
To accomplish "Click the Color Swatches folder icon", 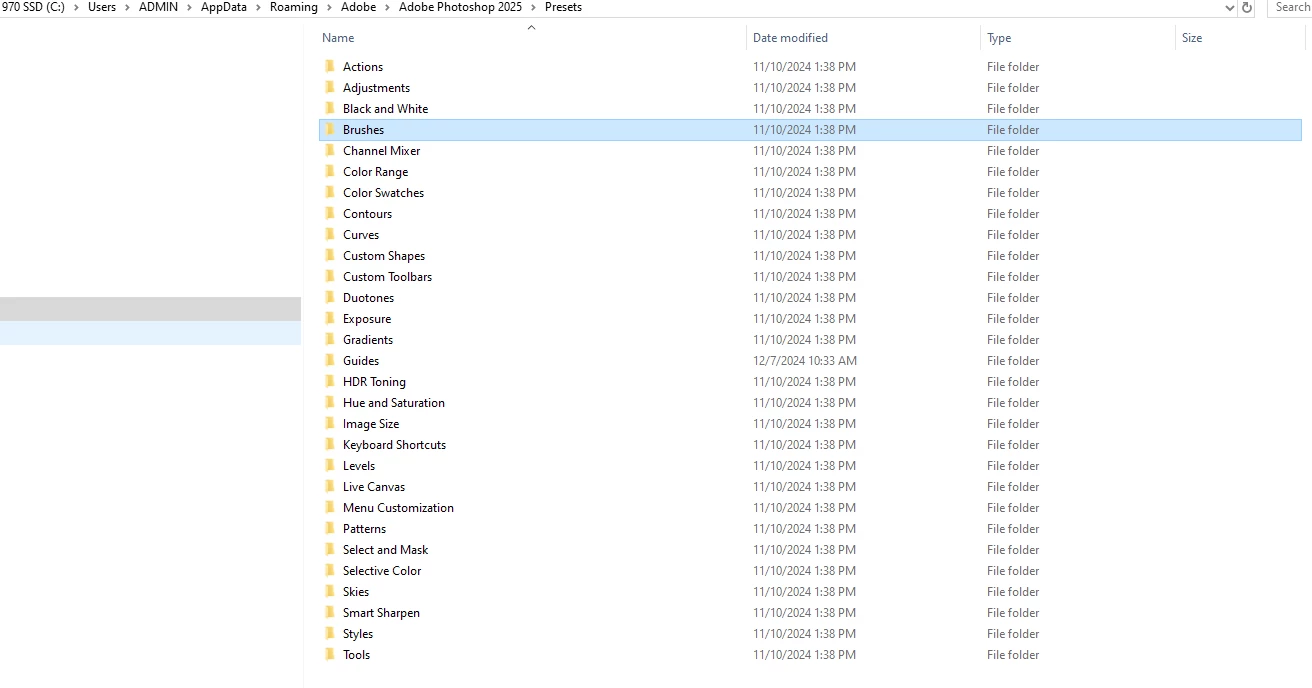I will click(x=330, y=193).
